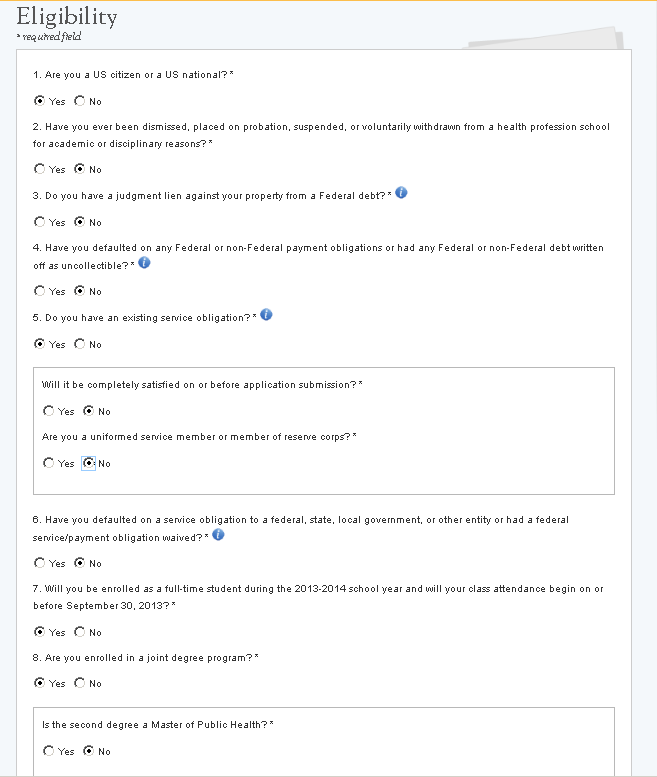Choose Yes for defaulted Federal payment obligations

(40, 291)
